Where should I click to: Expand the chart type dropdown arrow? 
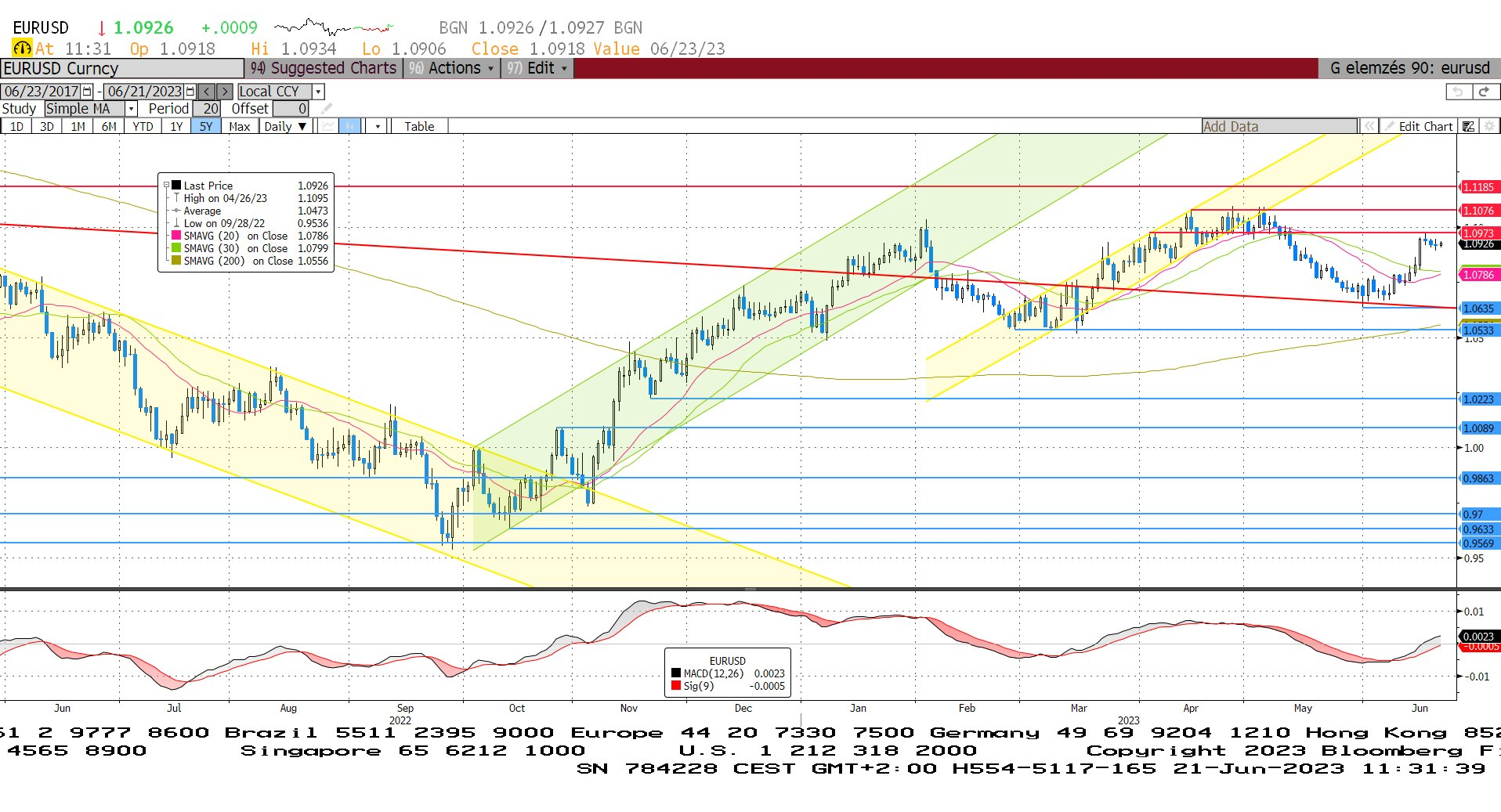(x=378, y=126)
